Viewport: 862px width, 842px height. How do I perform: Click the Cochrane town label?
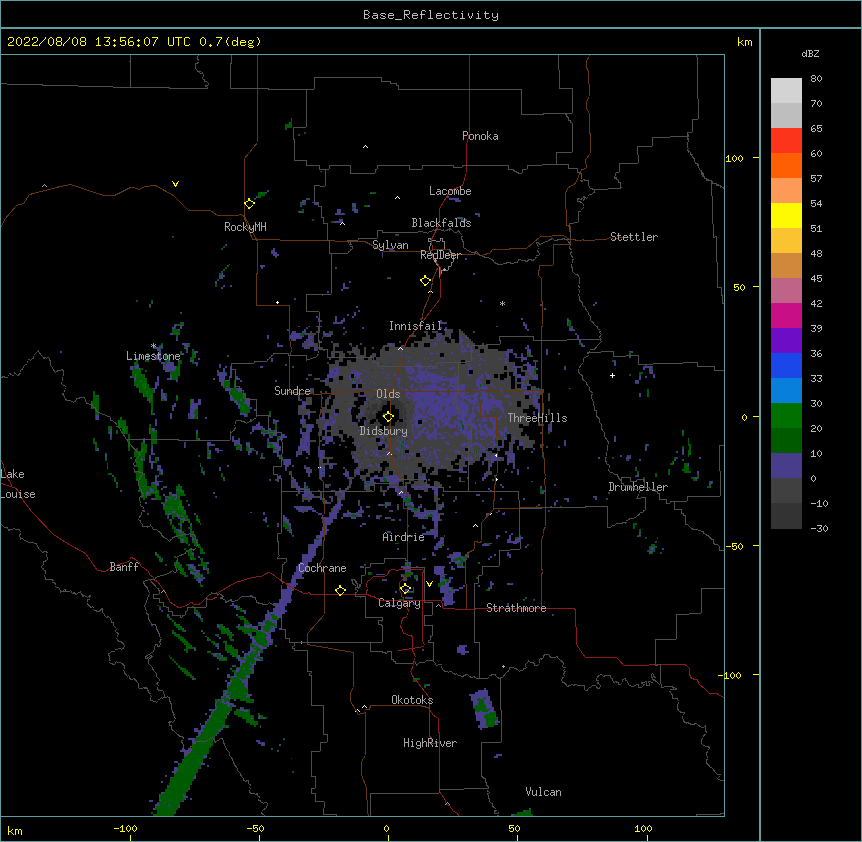click(322, 568)
